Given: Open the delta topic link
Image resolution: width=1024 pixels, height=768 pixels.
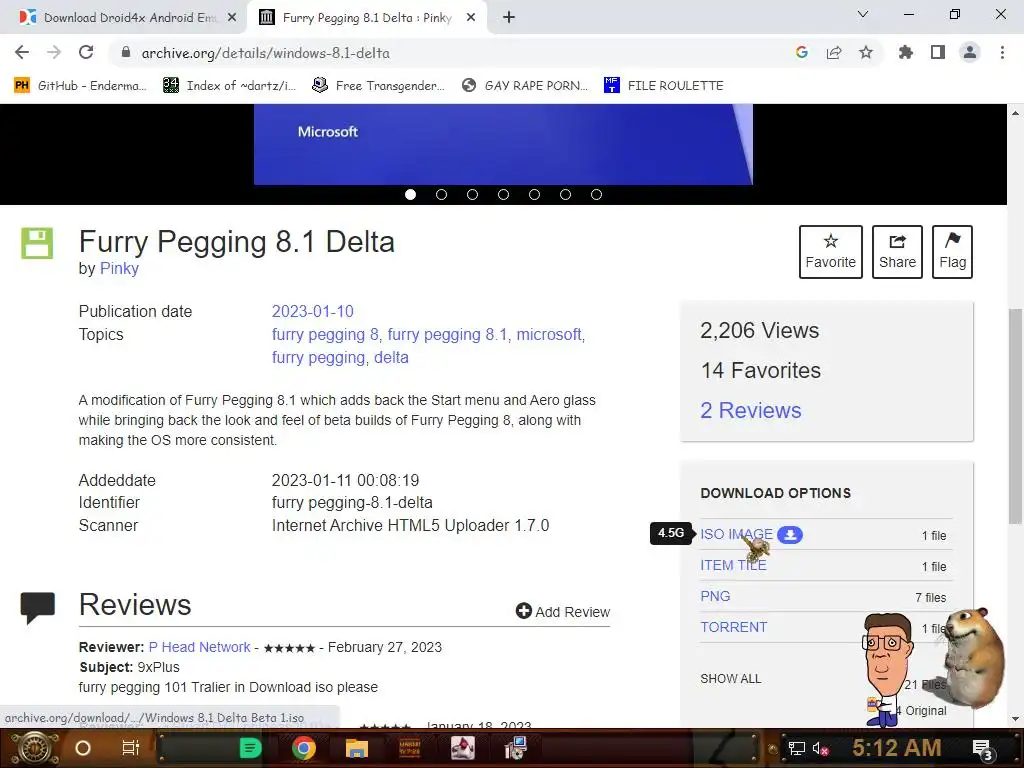Looking at the screenshot, I should 391,357.
